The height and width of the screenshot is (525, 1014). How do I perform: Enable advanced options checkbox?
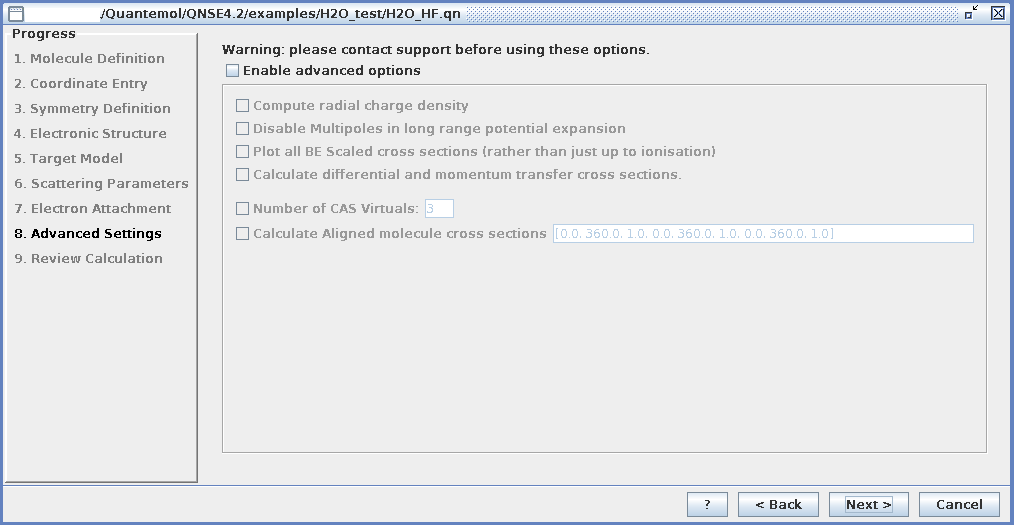coord(233,71)
